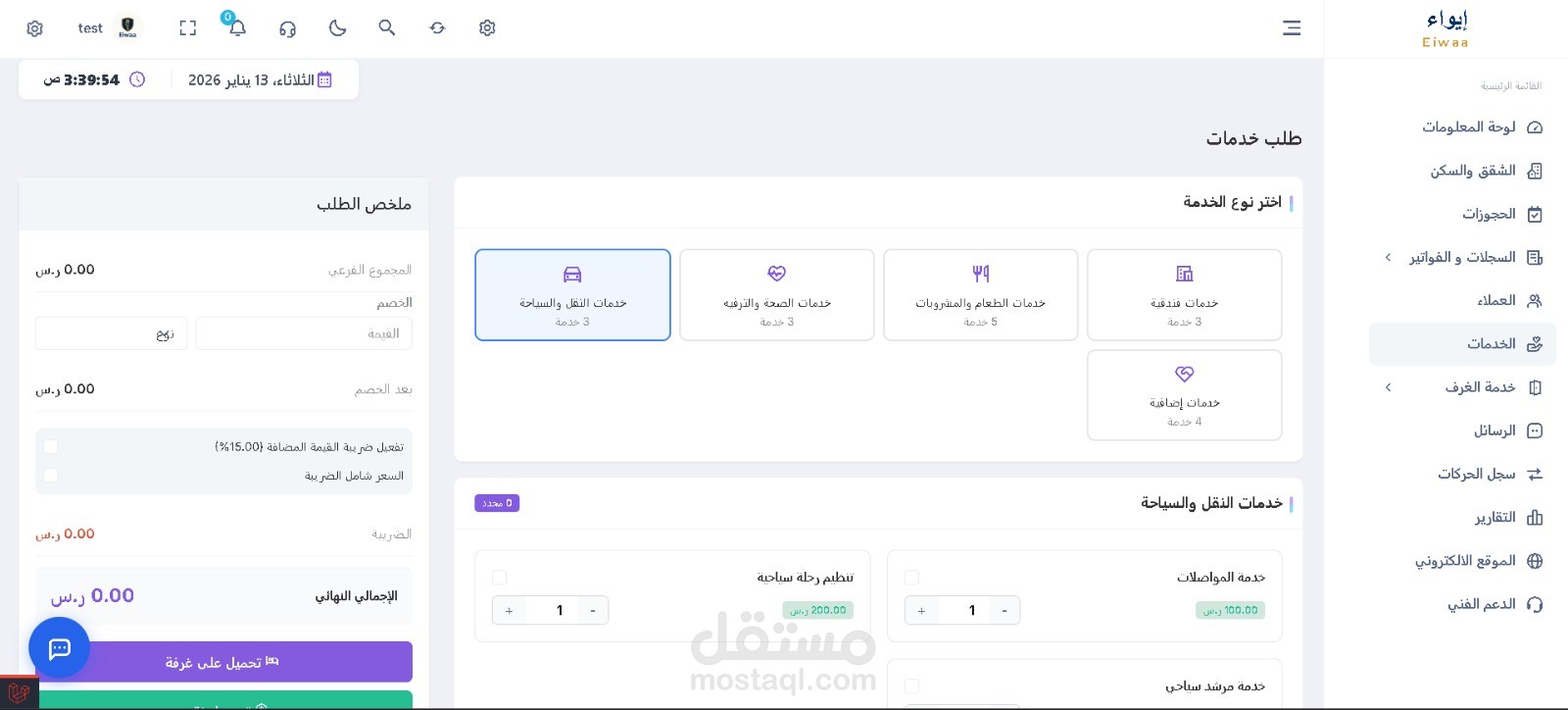The width and height of the screenshot is (1568, 710).
Task: Select خدمات إضافية service type card
Action: 1184,395
